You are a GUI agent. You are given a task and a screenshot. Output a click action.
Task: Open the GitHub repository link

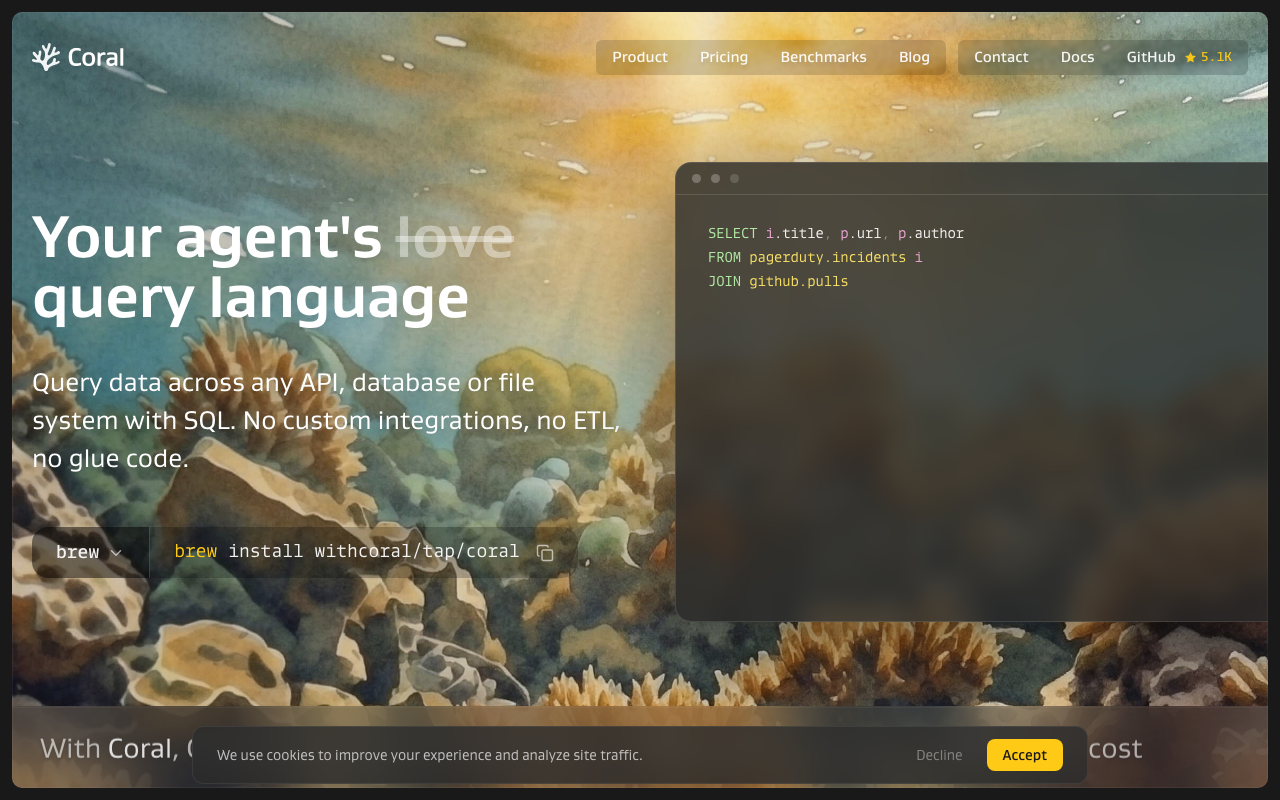(x=1180, y=57)
